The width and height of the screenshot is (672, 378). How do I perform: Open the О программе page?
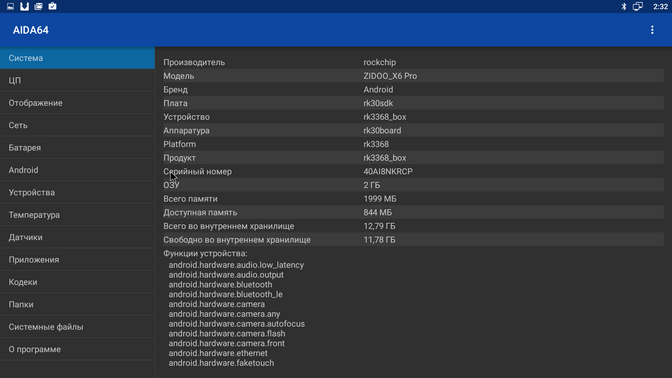pos(77,349)
